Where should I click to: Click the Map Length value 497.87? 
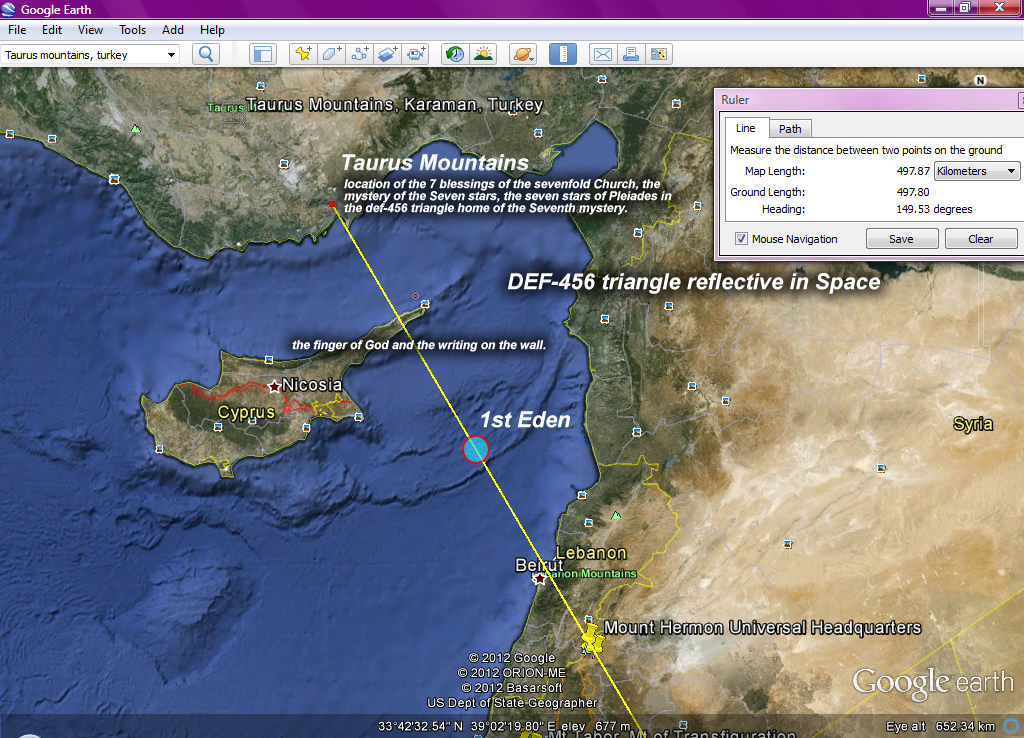pyautogui.click(x=913, y=171)
